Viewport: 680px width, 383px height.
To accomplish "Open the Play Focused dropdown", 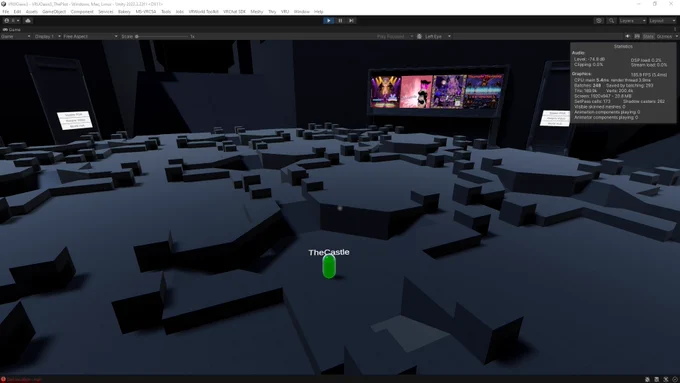I will click(x=394, y=36).
